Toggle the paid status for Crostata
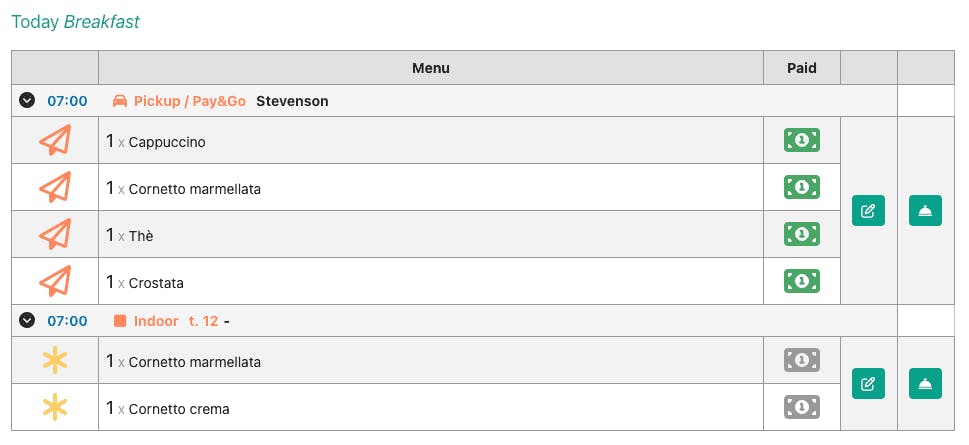The image size is (969, 445). [x=801, y=282]
